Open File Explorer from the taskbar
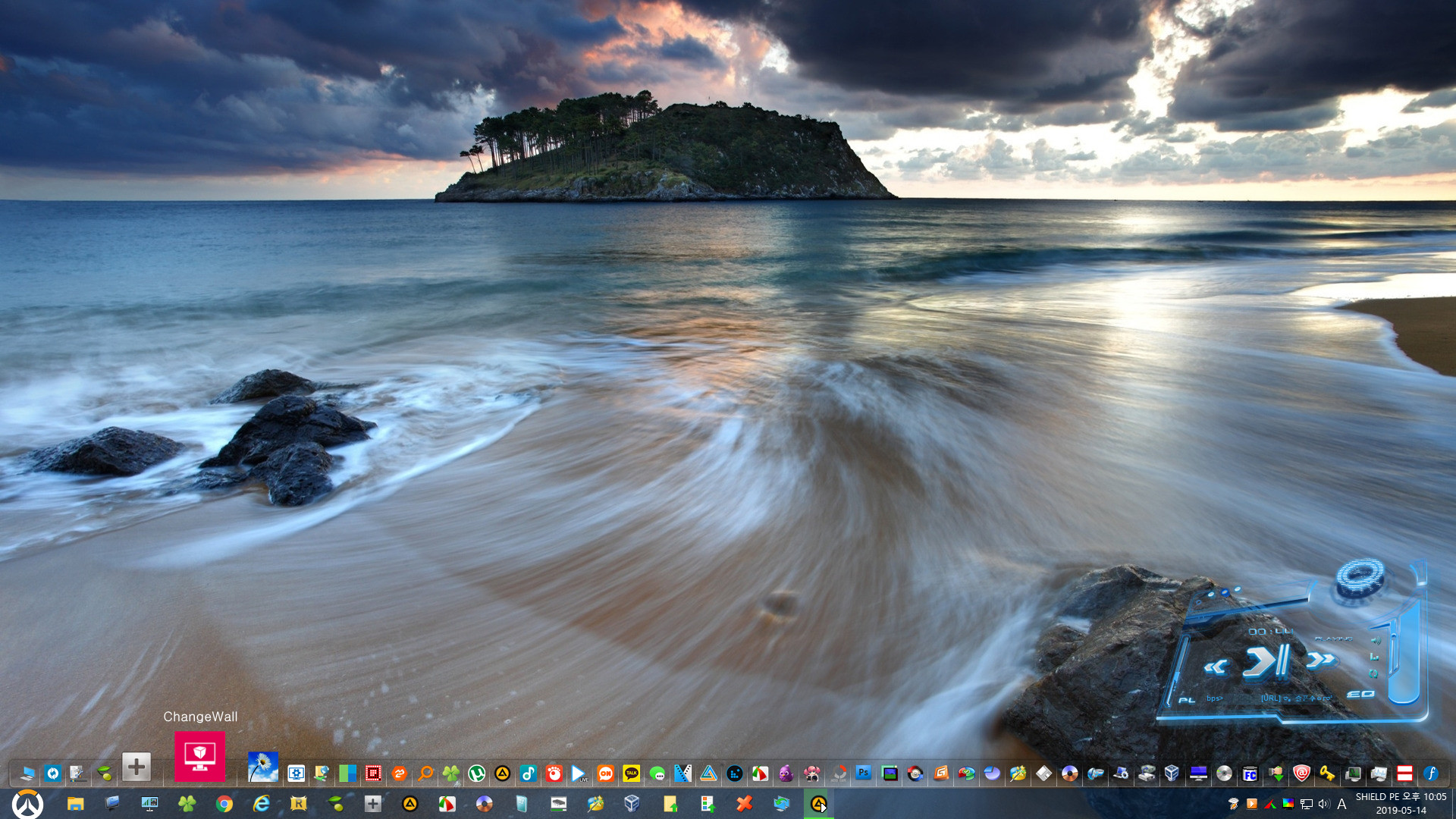The width and height of the screenshot is (1456, 819). click(75, 804)
